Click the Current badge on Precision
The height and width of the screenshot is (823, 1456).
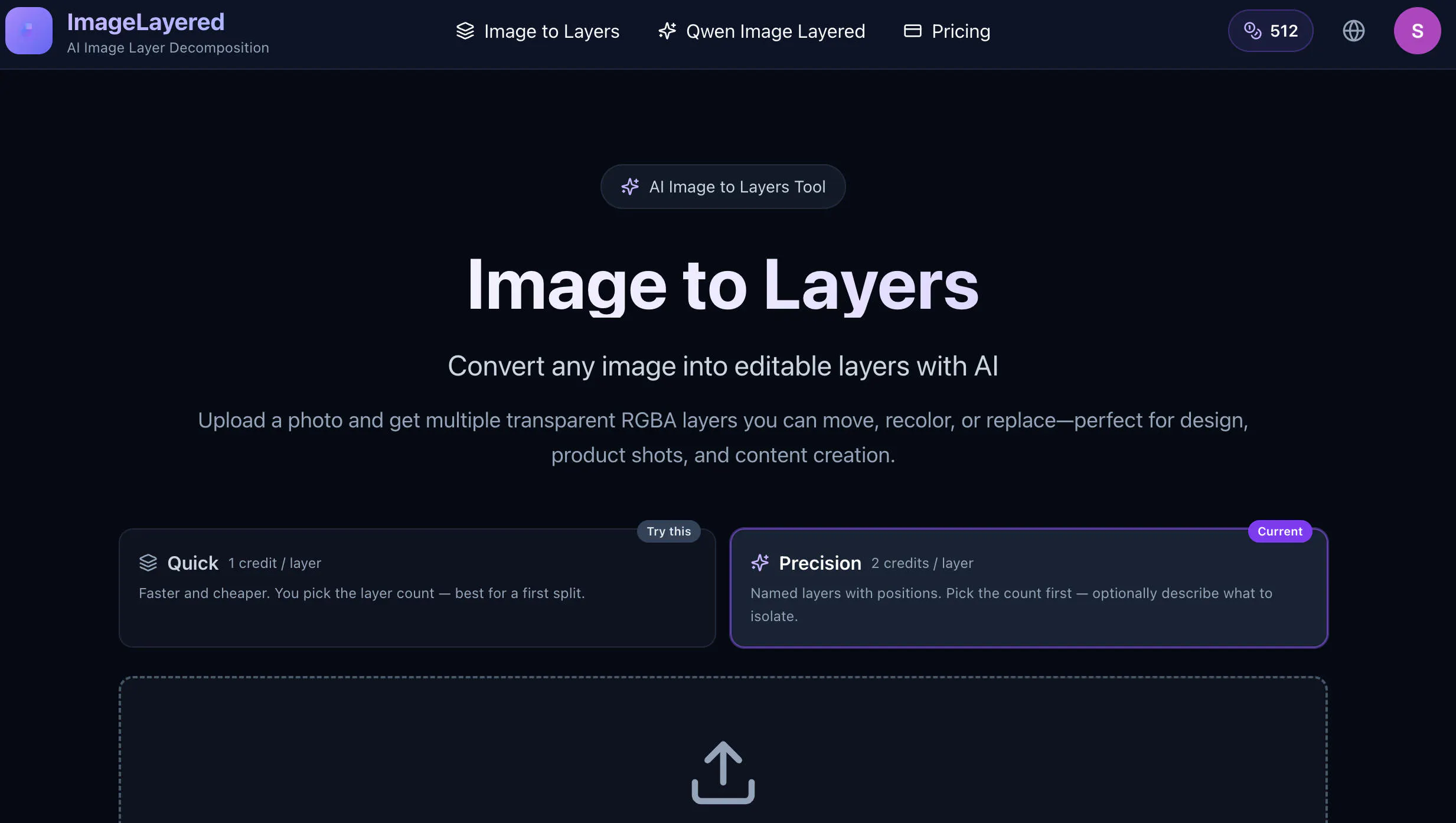(x=1280, y=531)
